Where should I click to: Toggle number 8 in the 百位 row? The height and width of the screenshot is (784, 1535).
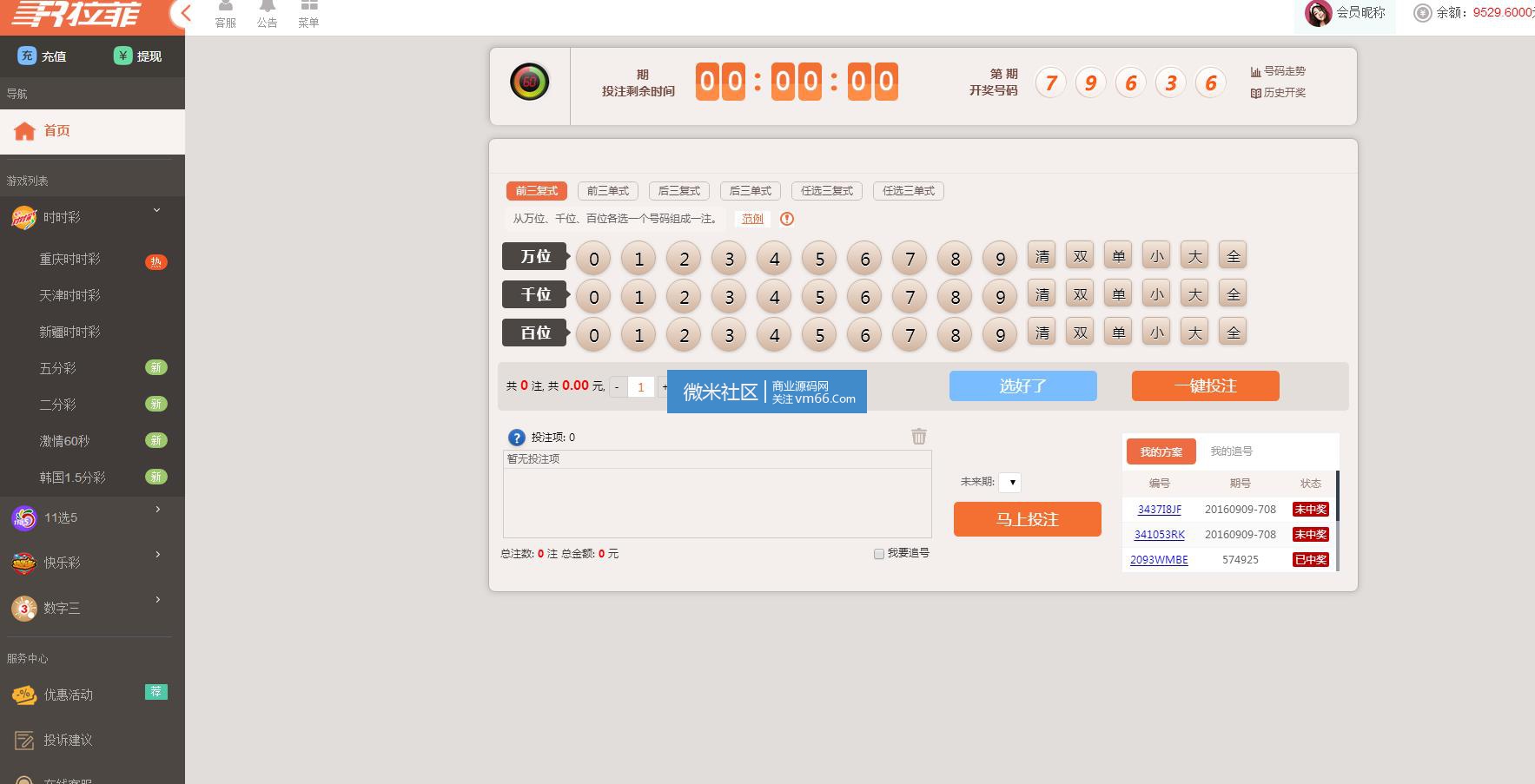point(955,334)
